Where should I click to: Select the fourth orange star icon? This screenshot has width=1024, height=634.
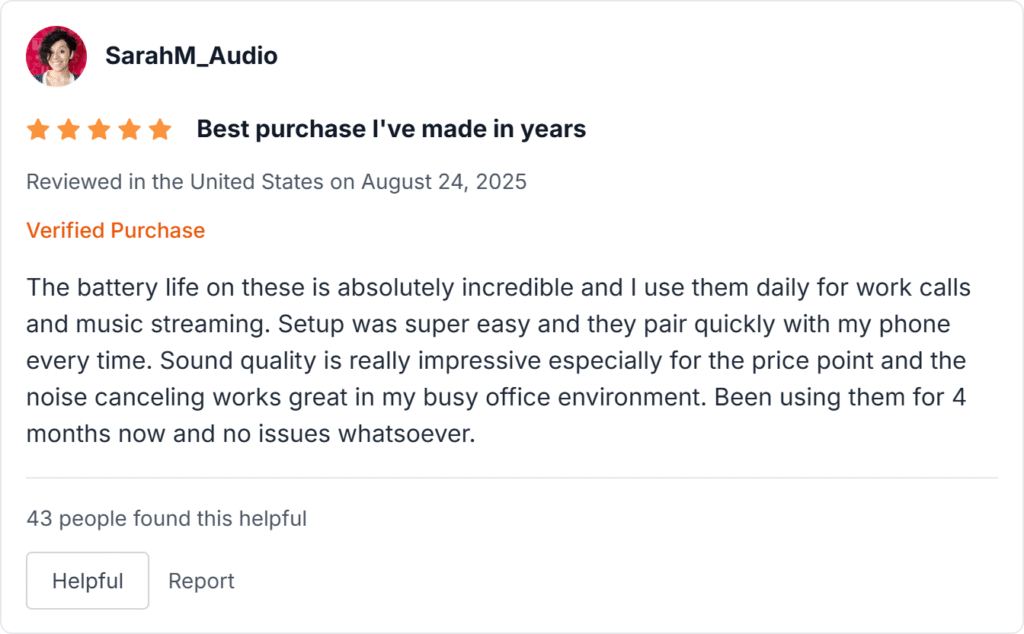[130, 128]
